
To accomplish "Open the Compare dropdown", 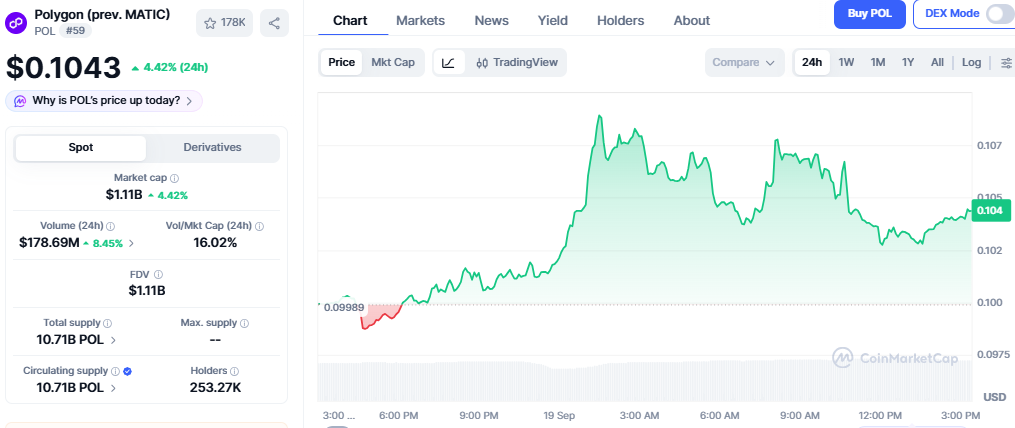I will pos(744,63).
